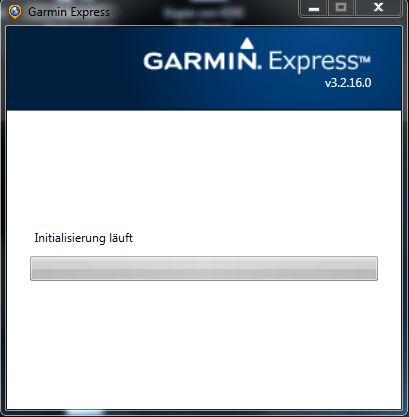Click the bottom border of the Garmin window
The width and height of the screenshot is (409, 417).
coord(204,412)
